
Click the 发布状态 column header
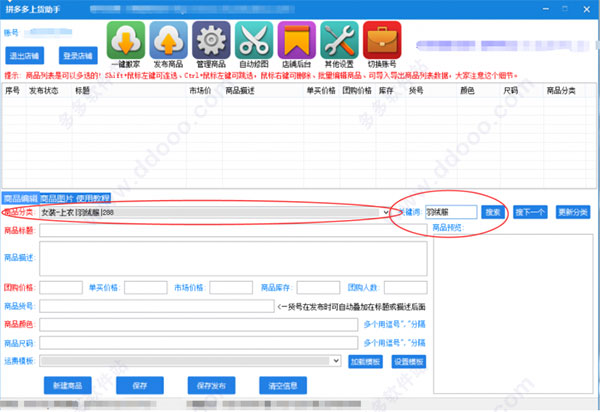(x=44, y=91)
